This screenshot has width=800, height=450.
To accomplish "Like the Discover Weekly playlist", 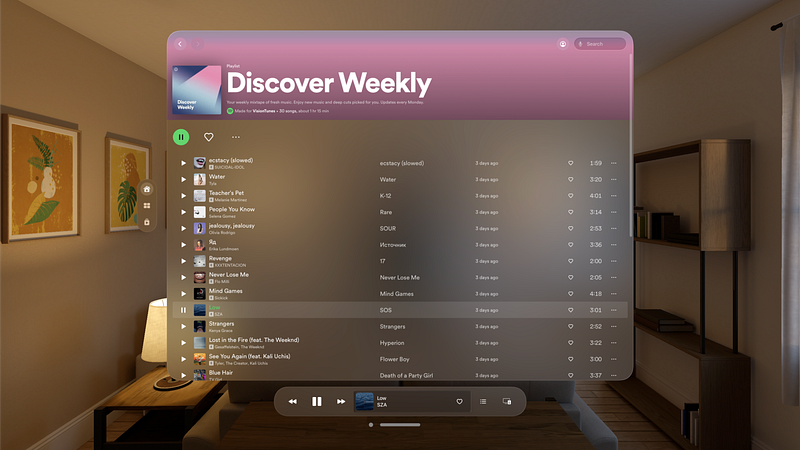I will tap(209, 137).
